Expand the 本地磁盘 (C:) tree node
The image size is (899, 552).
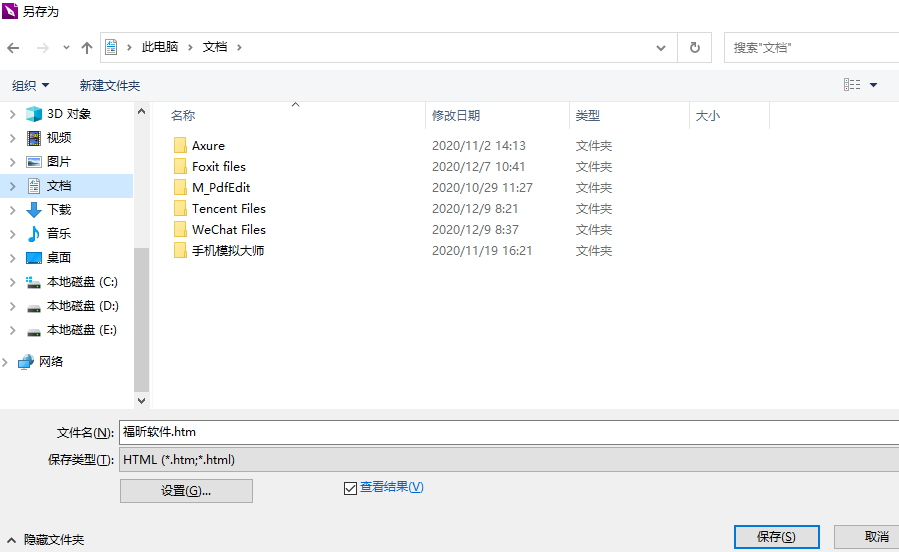coord(12,282)
